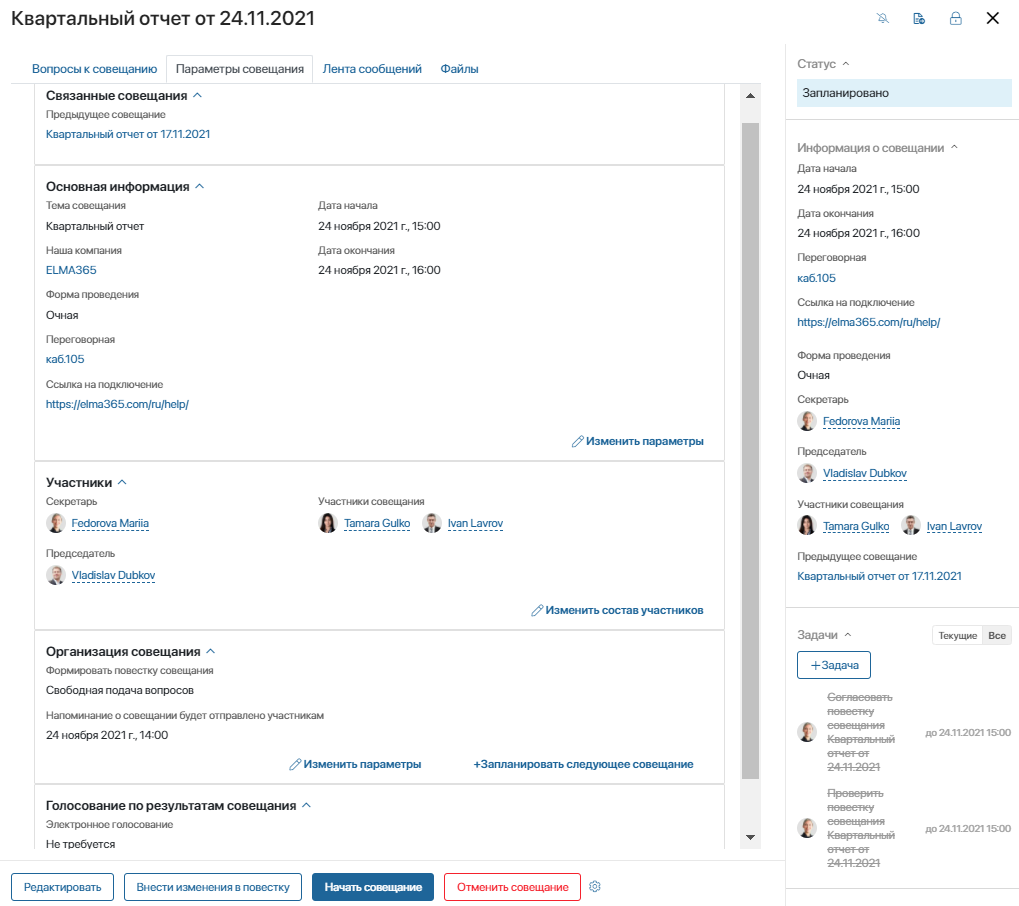The height and width of the screenshot is (906, 1019).
Task: Open the crossed-out Проверить повестку task
Action: click(860, 828)
